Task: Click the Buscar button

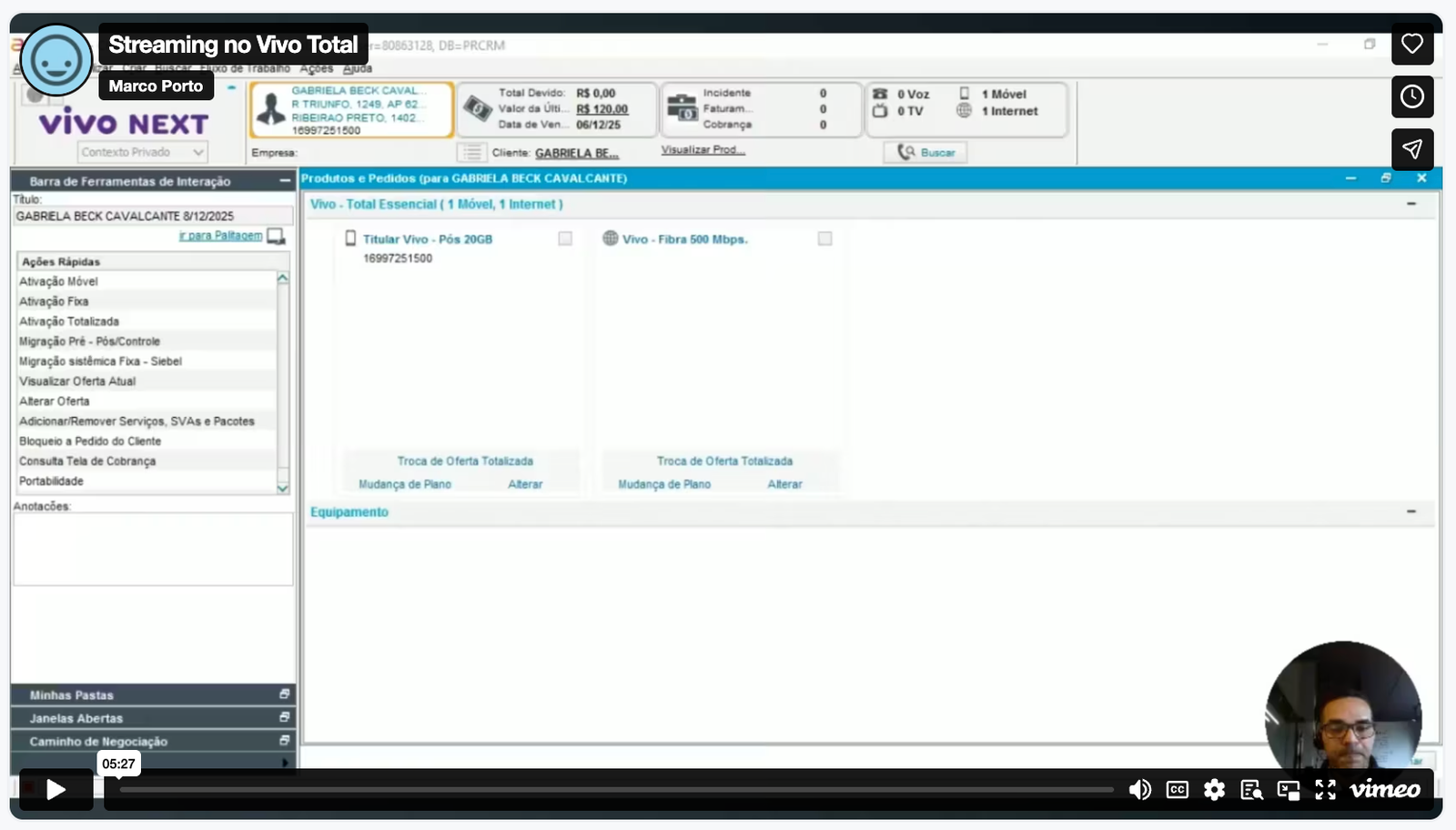Action: pyautogui.click(x=925, y=152)
